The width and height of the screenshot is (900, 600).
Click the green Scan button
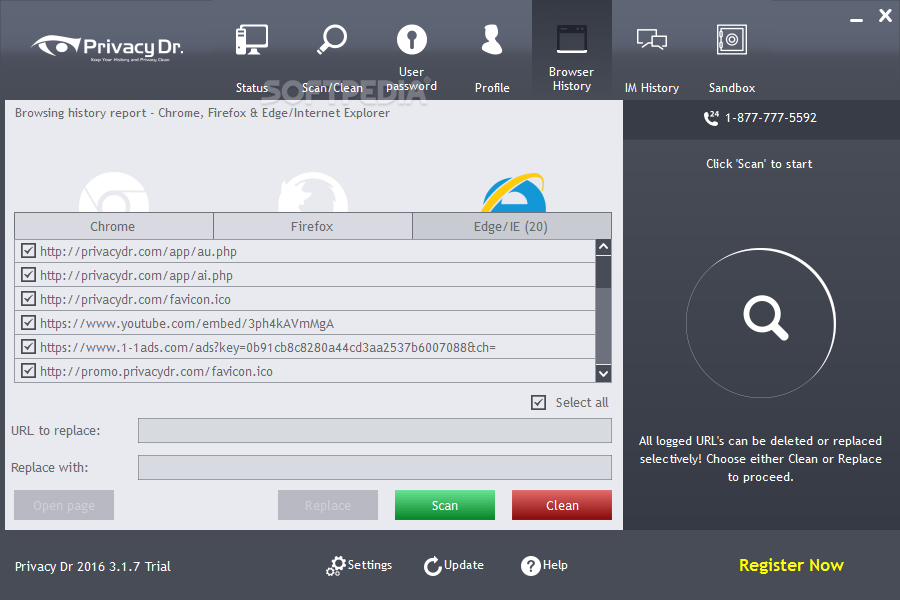pyautogui.click(x=445, y=505)
